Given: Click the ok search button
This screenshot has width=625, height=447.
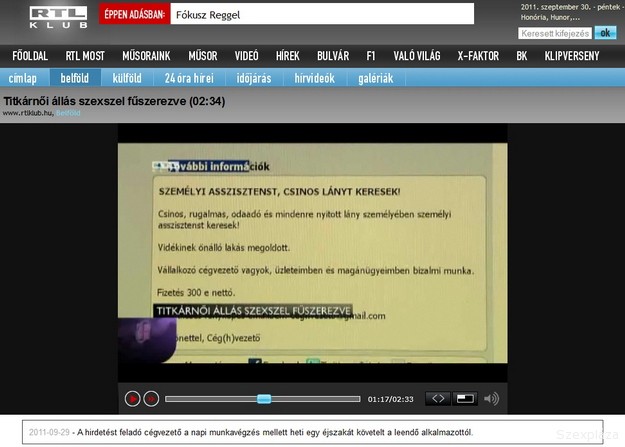Looking at the screenshot, I should point(605,33).
